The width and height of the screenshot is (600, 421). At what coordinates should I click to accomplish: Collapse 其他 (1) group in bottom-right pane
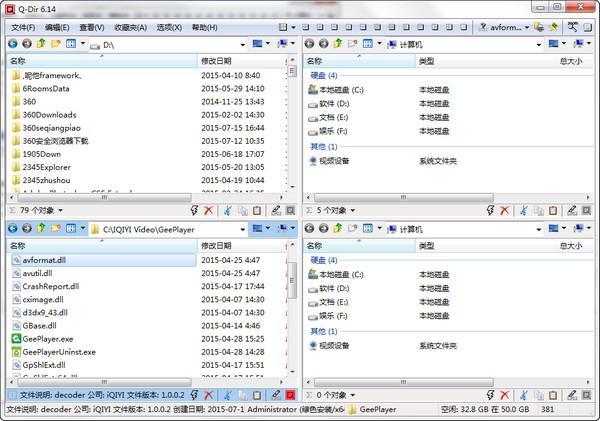(323, 331)
